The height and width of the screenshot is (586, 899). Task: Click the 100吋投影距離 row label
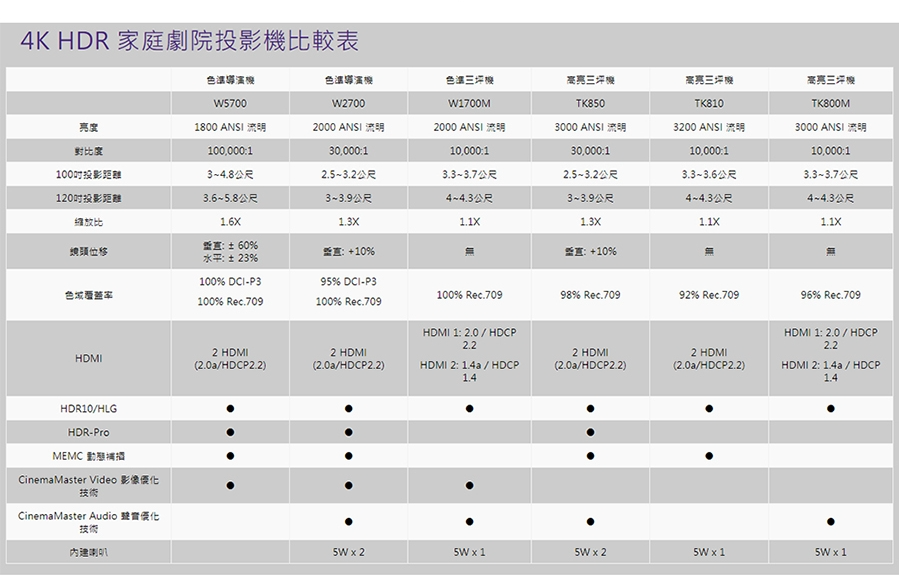88,175
